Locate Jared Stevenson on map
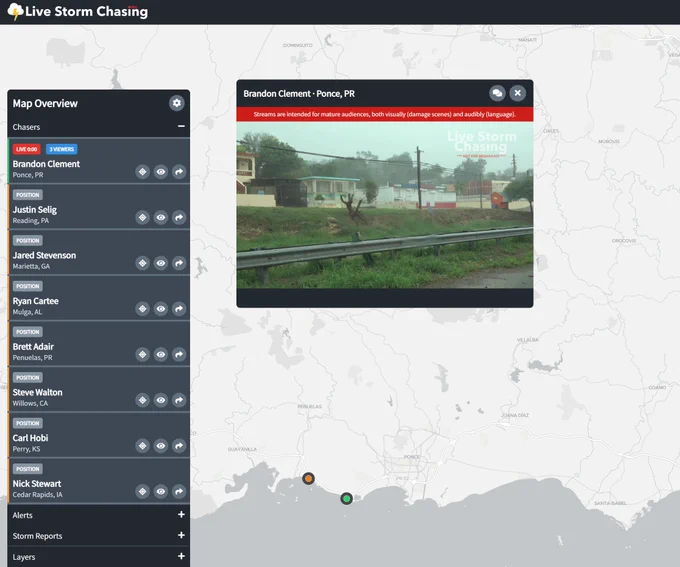Image resolution: width=680 pixels, height=567 pixels. [142, 263]
